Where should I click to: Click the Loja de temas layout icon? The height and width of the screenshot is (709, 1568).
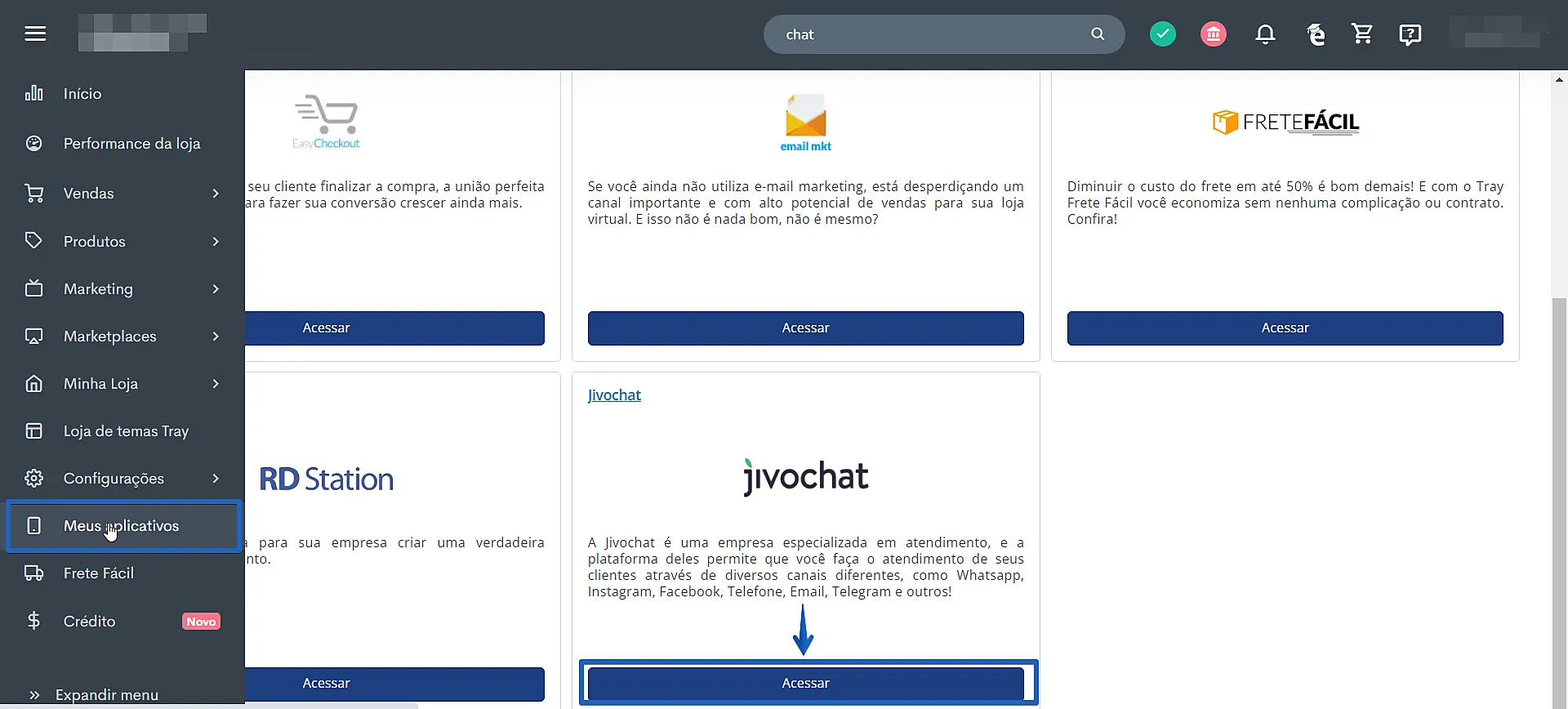tap(33, 430)
